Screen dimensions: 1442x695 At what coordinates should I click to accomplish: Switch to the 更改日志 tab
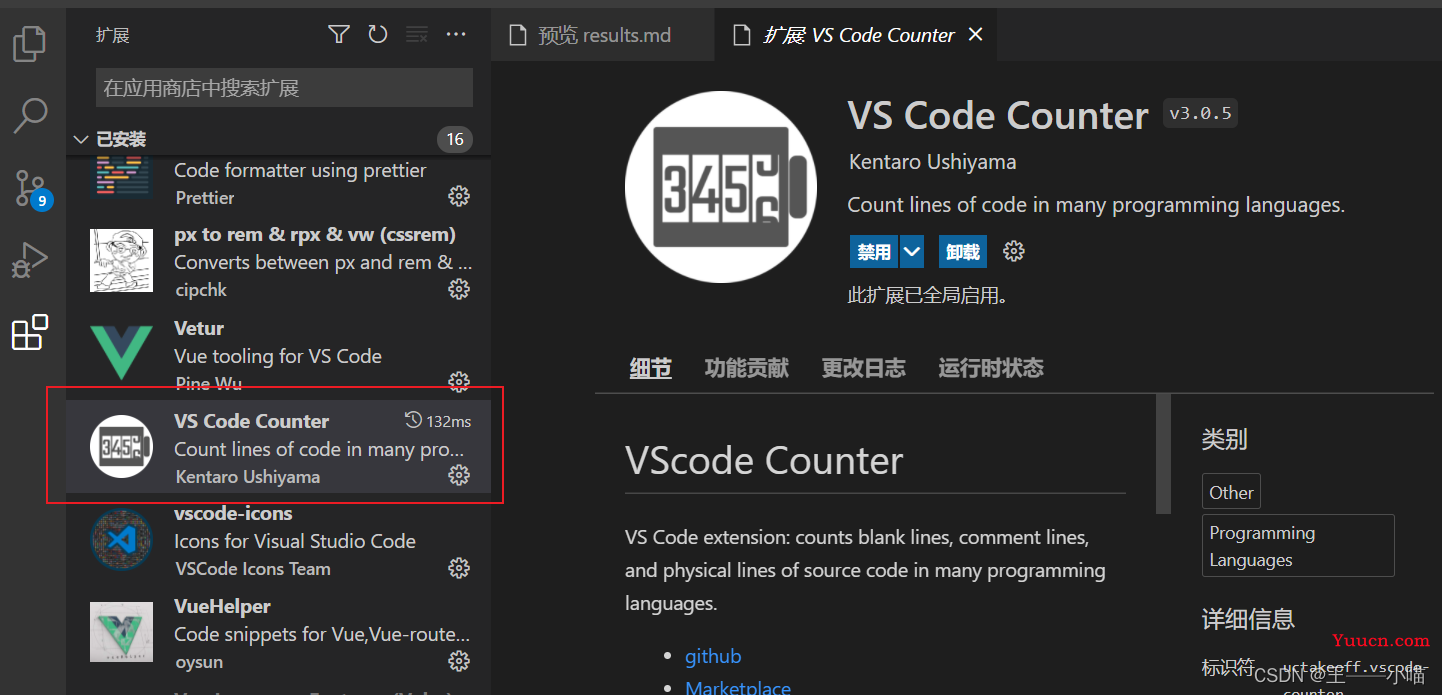pos(864,368)
